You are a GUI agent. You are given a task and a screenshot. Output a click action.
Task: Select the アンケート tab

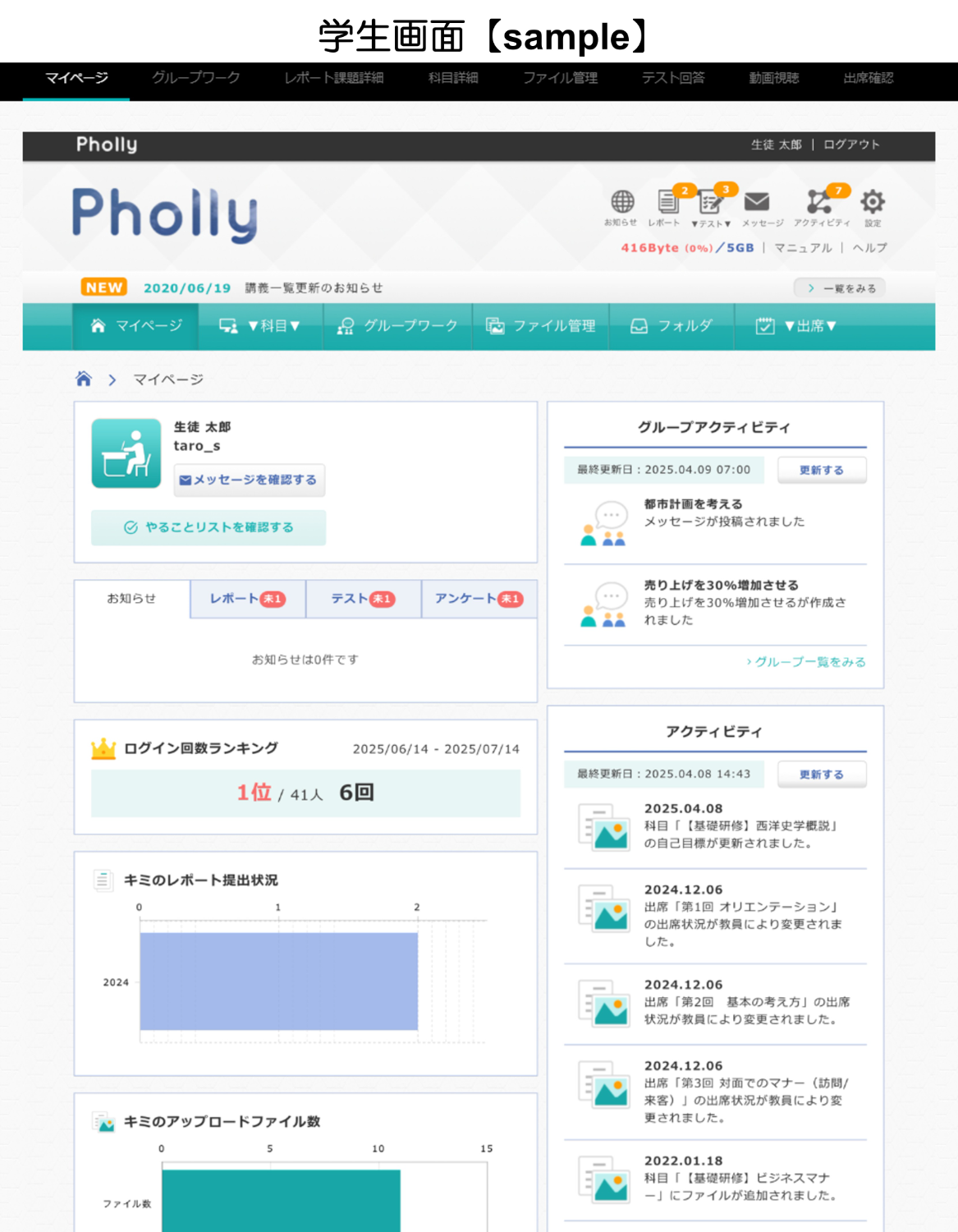[x=478, y=599]
